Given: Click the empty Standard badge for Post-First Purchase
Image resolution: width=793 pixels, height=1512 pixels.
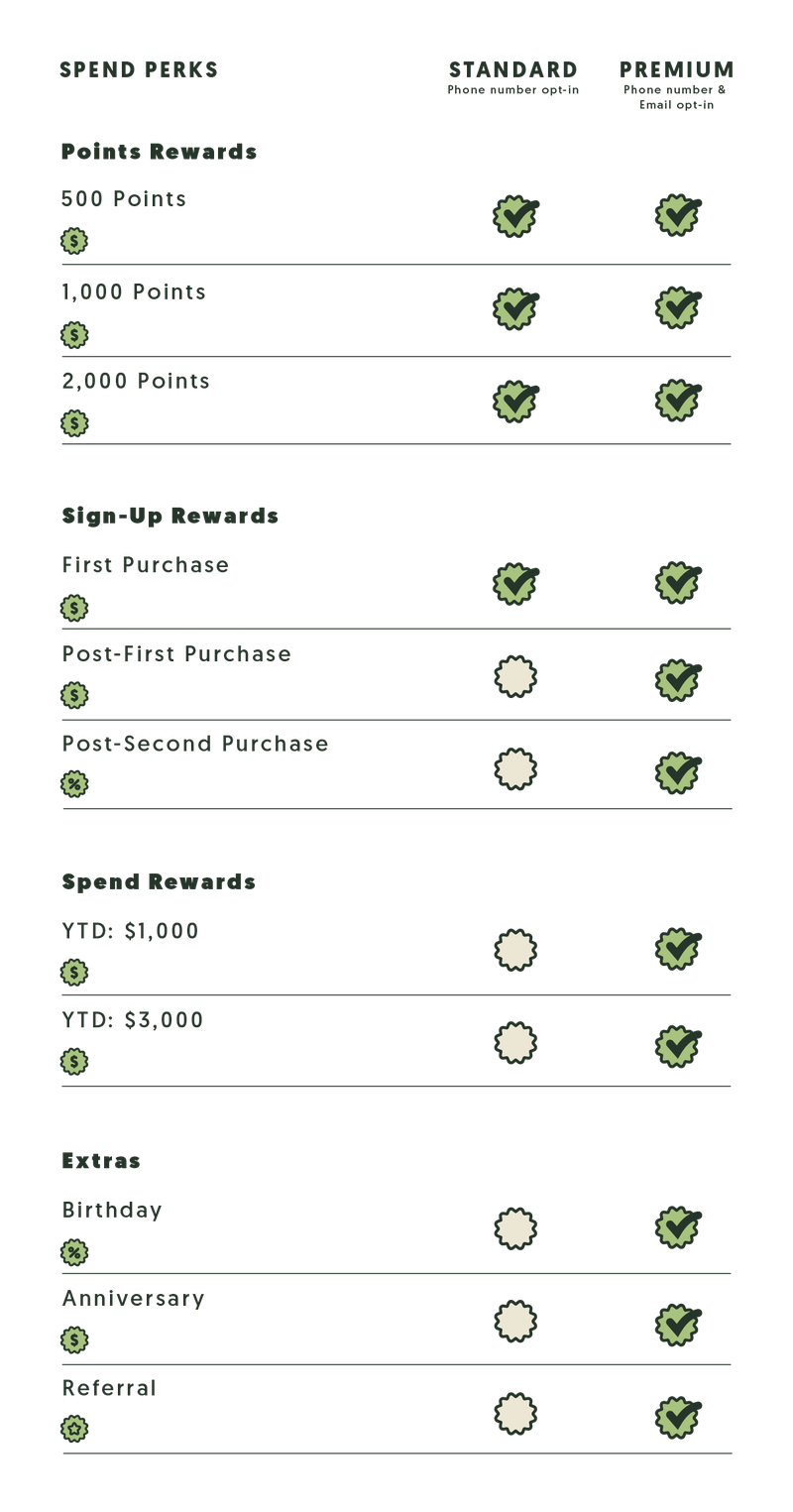Looking at the screenshot, I should click(x=515, y=677).
